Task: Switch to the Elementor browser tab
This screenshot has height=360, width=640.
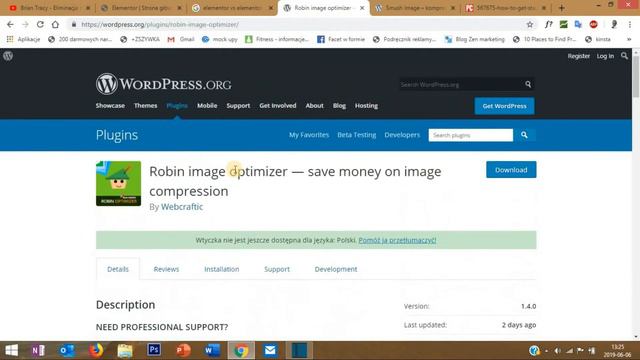Action: coord(141,8)
